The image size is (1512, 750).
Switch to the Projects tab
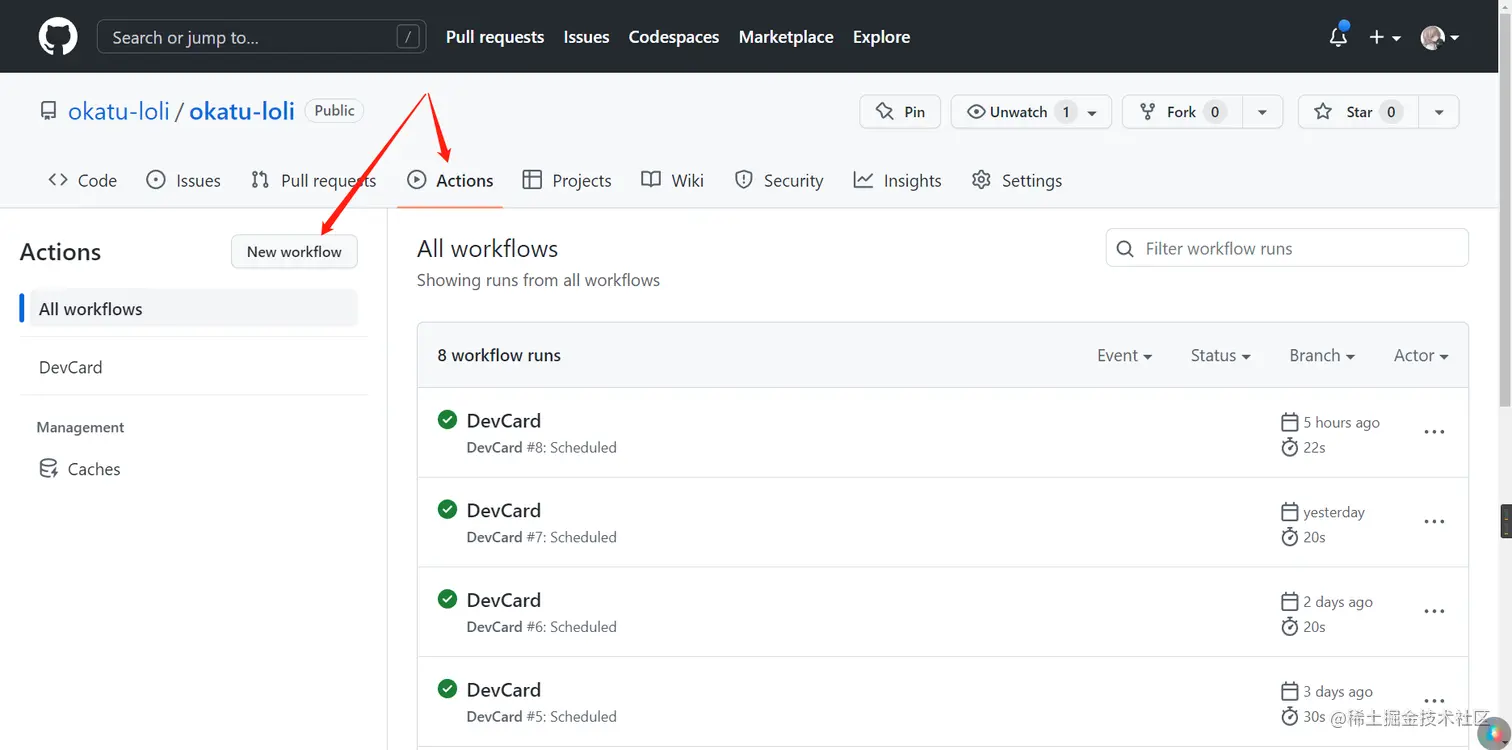(x=567, y=180)
